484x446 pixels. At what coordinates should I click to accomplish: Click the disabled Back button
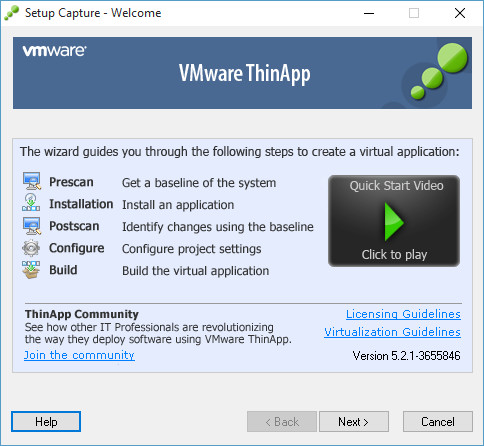coord(282,422)
